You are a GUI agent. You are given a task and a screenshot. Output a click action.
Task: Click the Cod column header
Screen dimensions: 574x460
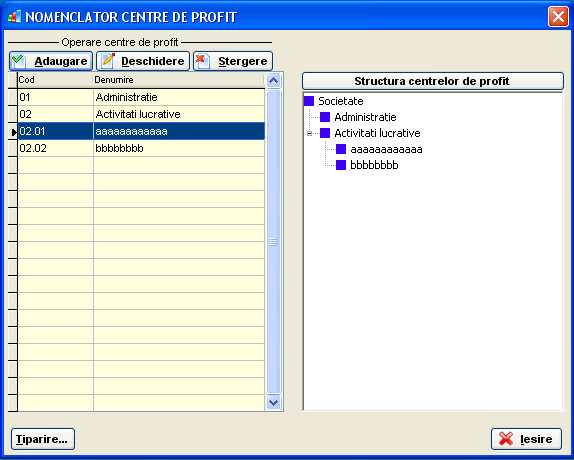(x=55, y=80)
